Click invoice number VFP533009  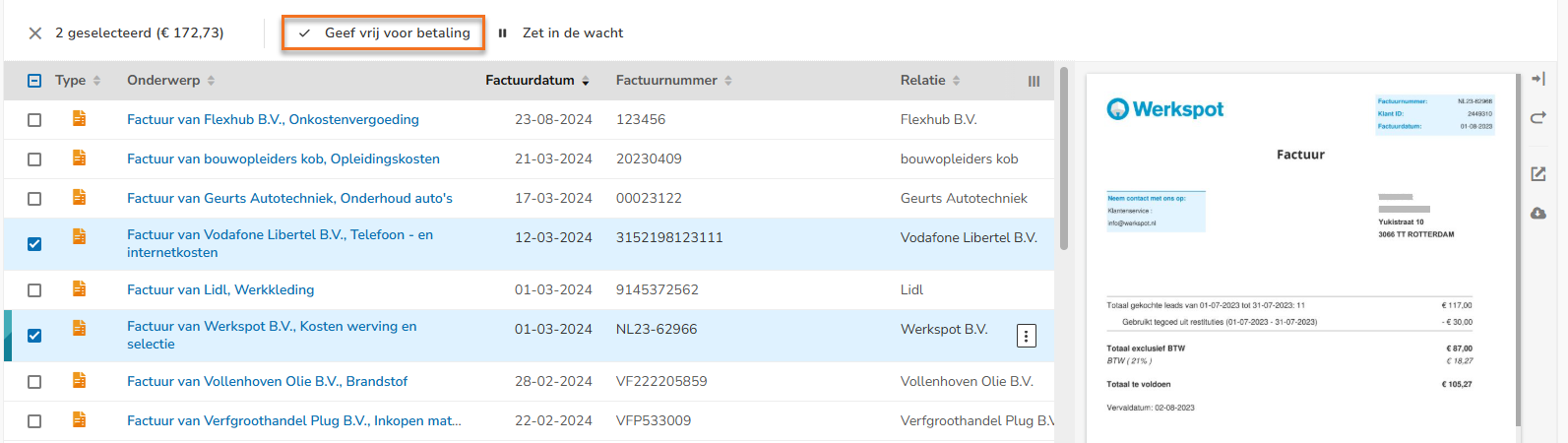(654, 420)
